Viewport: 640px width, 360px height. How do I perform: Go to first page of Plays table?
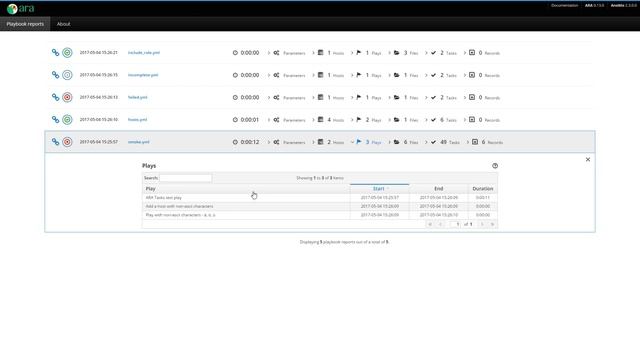[x=429, y=224]
